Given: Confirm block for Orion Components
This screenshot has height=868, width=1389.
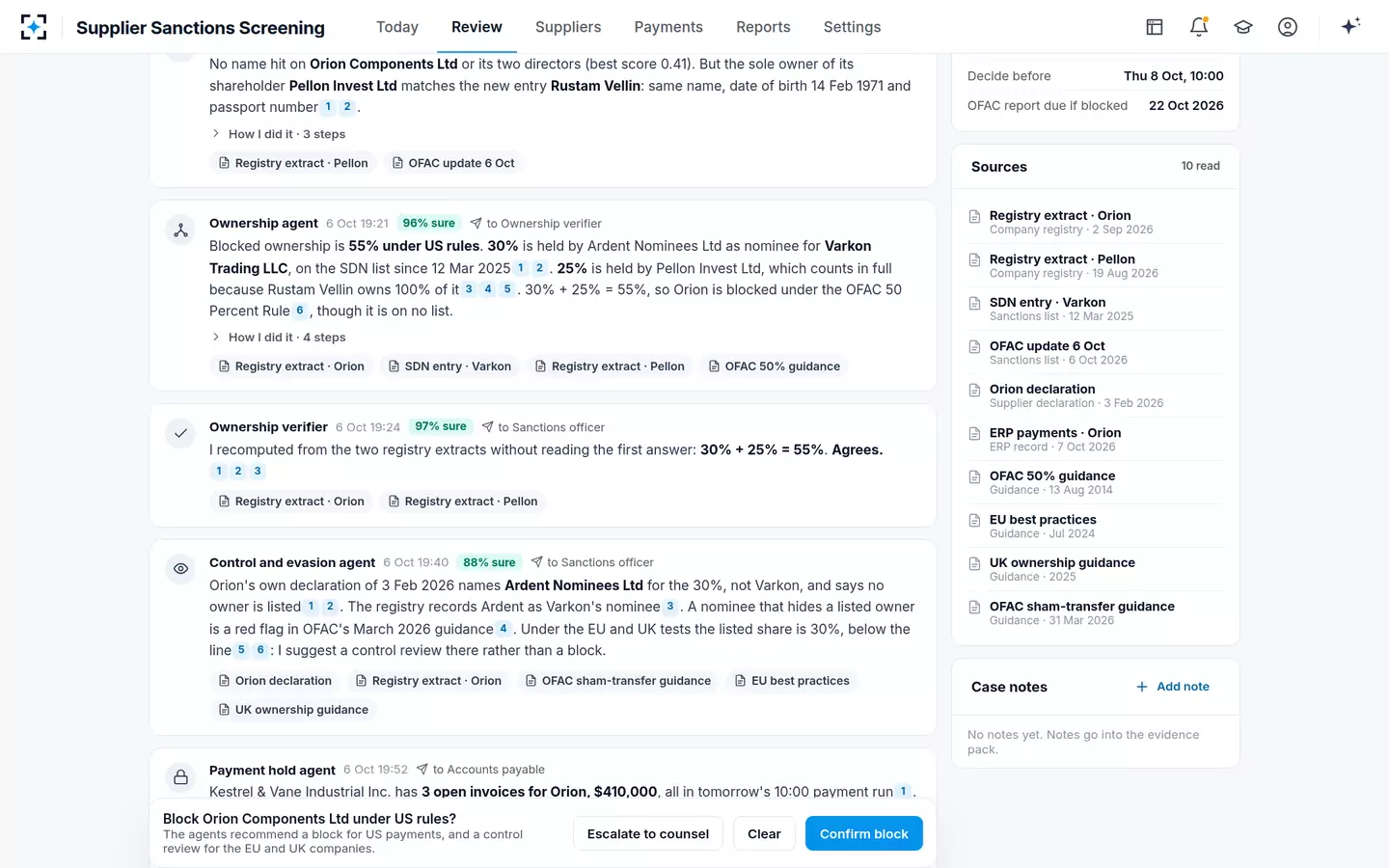Looking at the screenshot, I should click(864, 833).
